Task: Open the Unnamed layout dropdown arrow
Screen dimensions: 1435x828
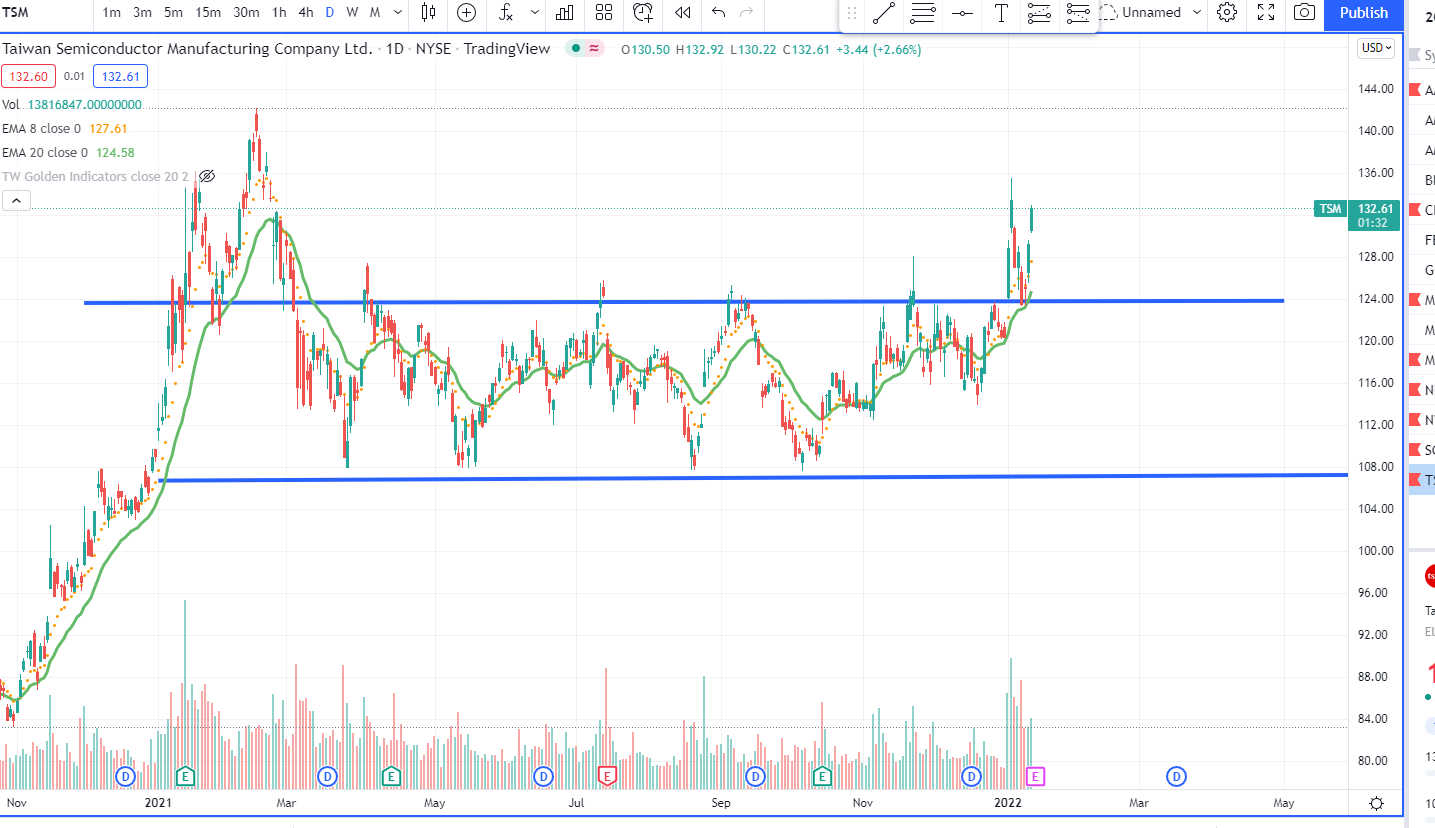Action: tap(1195, 13)
